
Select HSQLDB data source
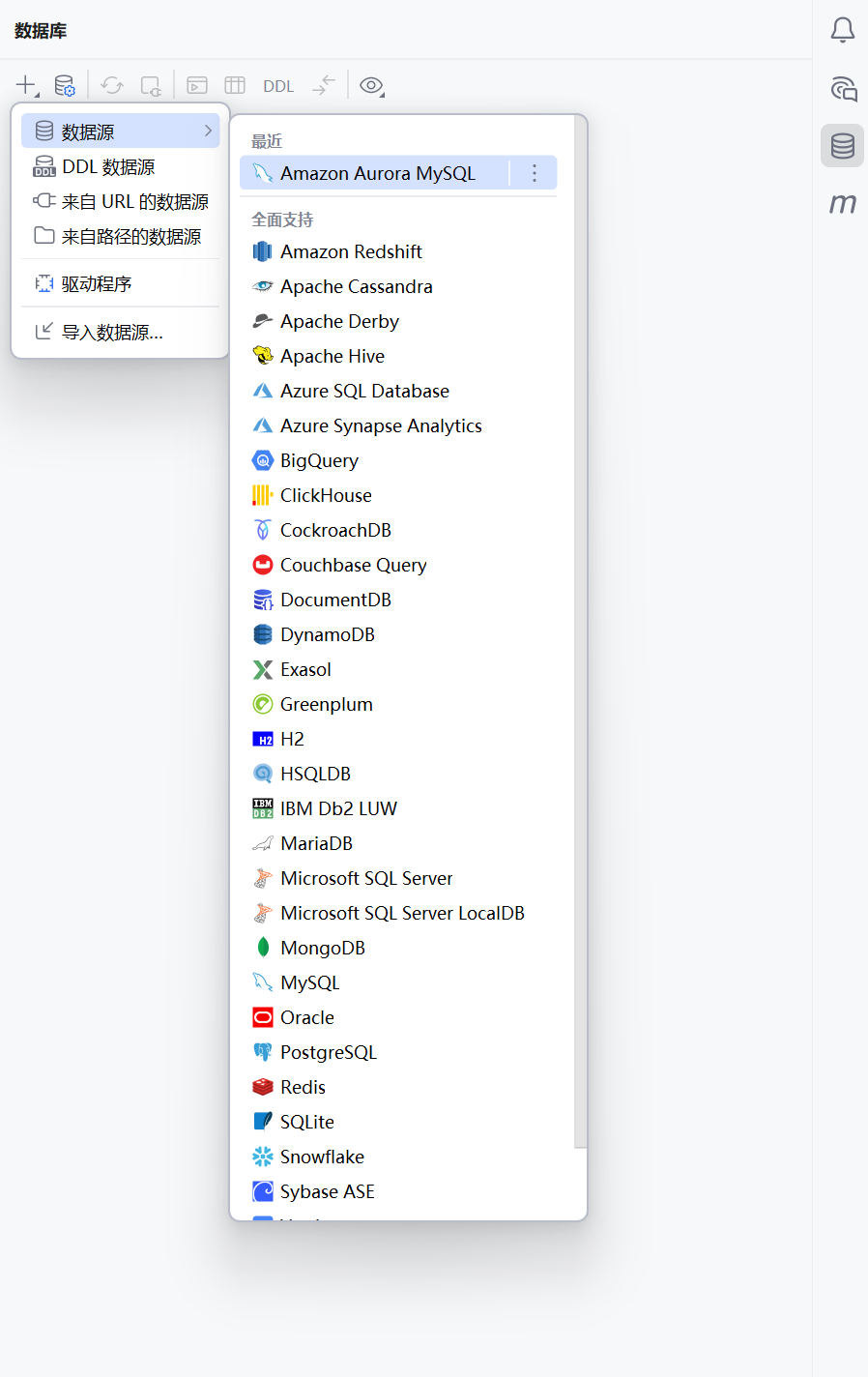tap(398, 774)
